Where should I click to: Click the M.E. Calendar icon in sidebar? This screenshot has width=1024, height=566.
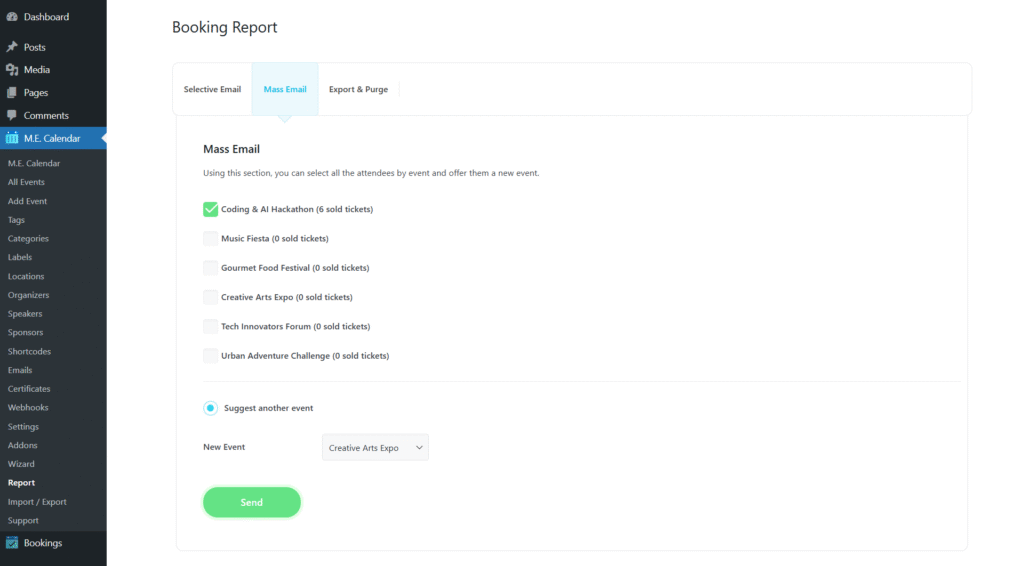(x=12, y=138)
